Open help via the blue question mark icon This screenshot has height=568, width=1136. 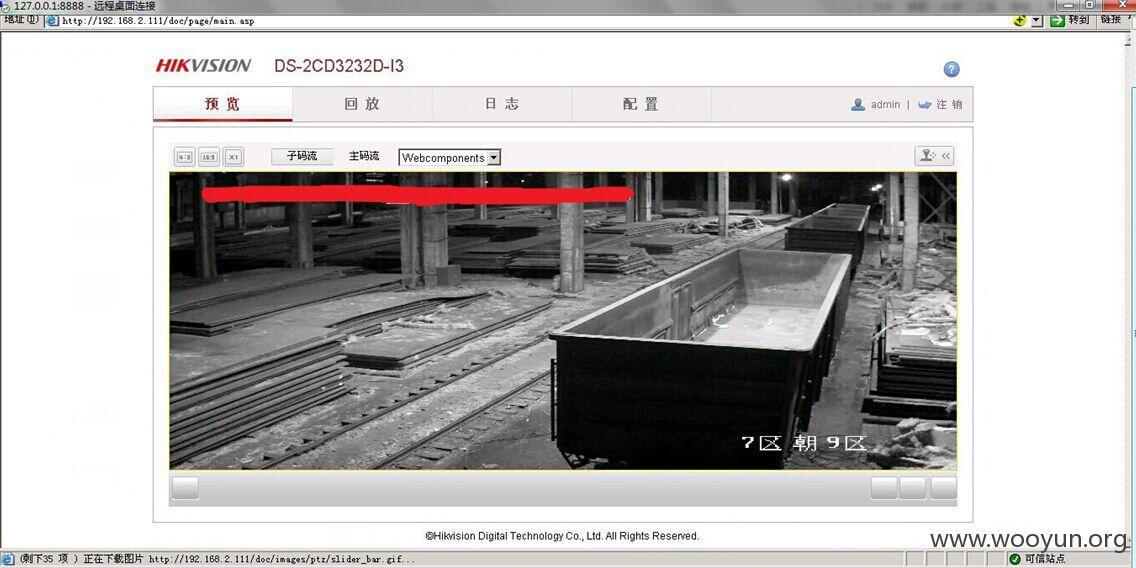click(x=951, y=70)
